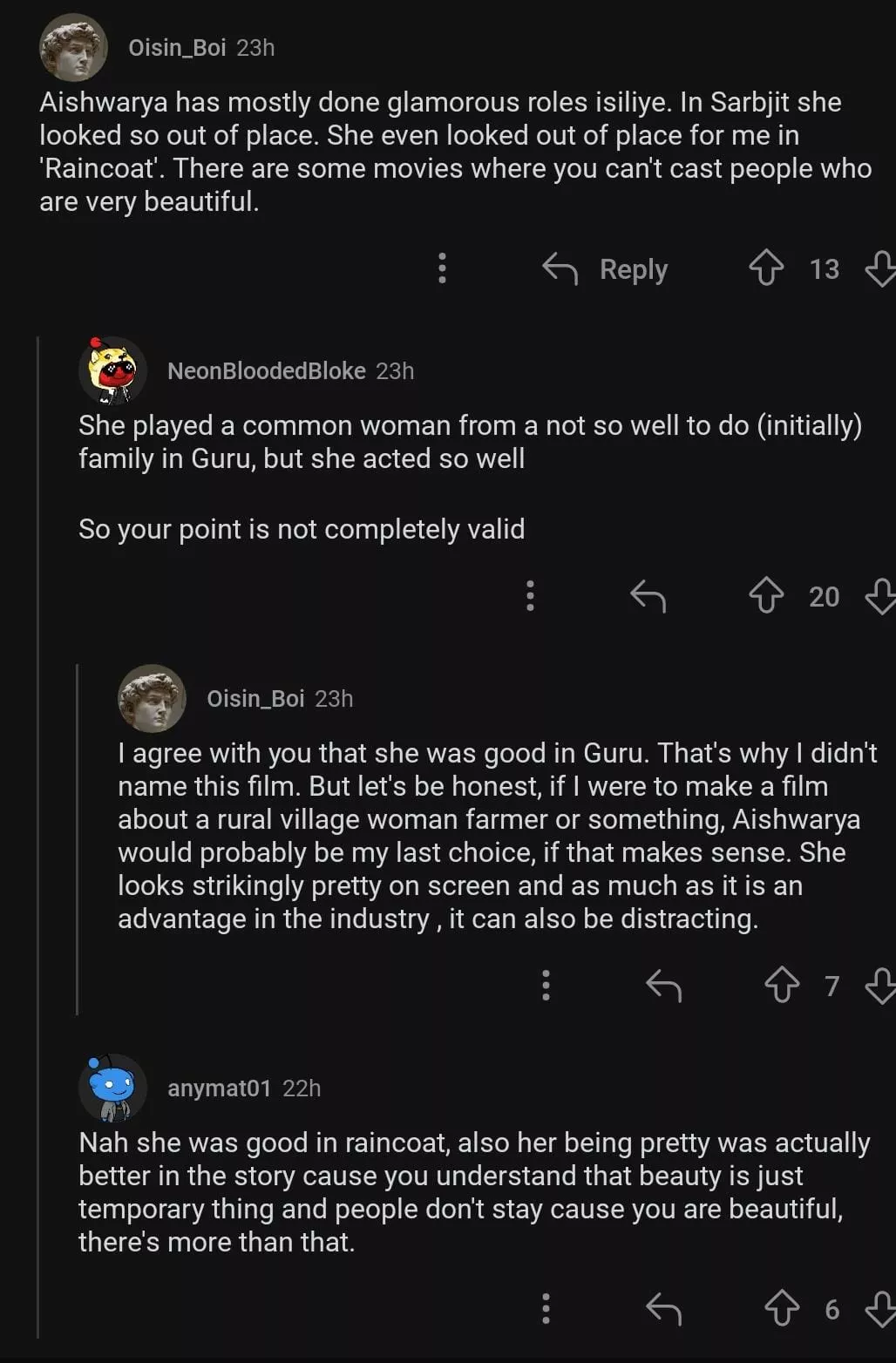The image size is (896, 1363).
Task: Upvote Oisin_Boi's top comment about Aishwarya
Action: pyautogui.click(x=766, y=268)
